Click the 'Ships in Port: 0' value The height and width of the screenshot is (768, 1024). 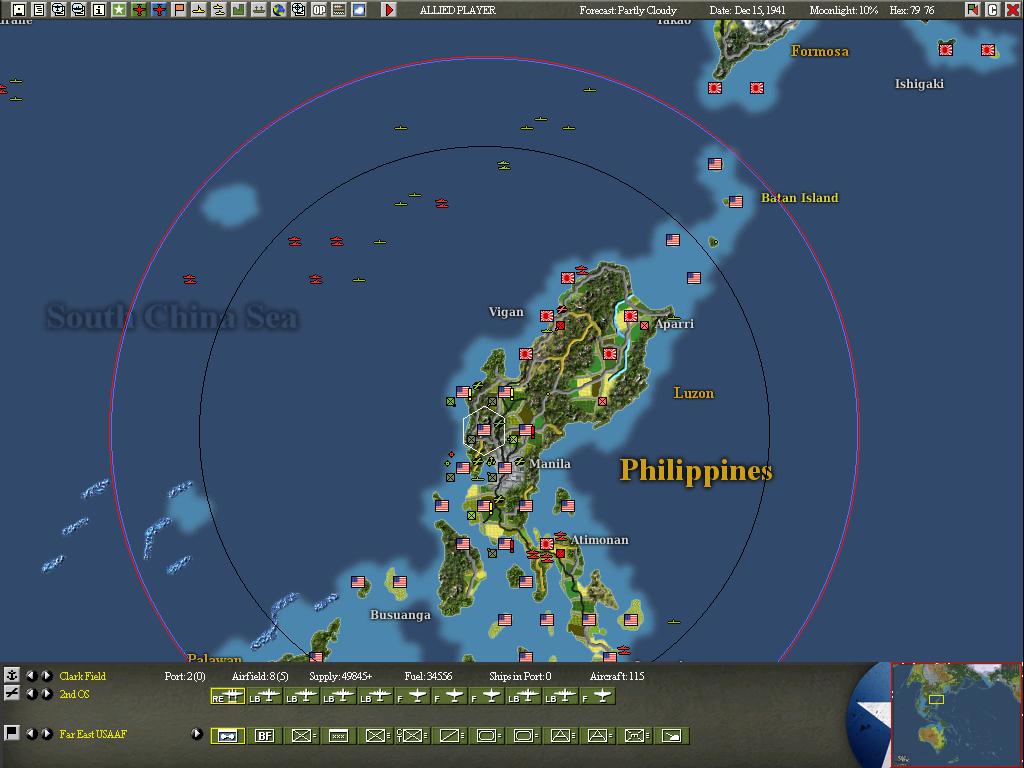(x=520, y=676)
